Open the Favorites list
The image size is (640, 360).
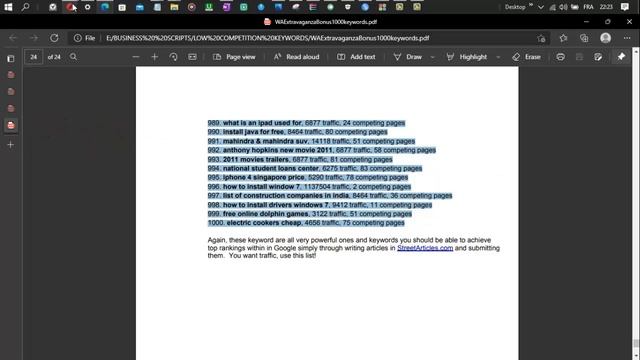pyautogui.click(x=563, y=38)
